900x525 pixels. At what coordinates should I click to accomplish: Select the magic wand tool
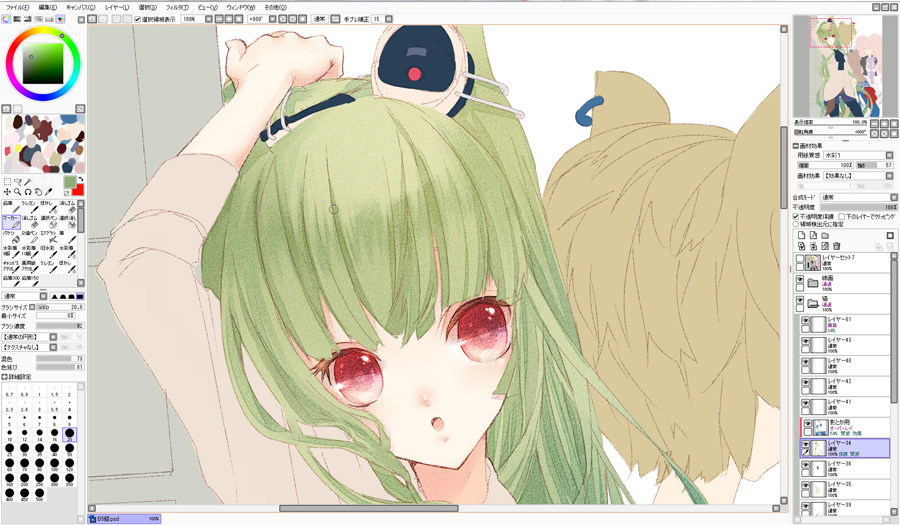pyautogui.click(x=27, y=182)
